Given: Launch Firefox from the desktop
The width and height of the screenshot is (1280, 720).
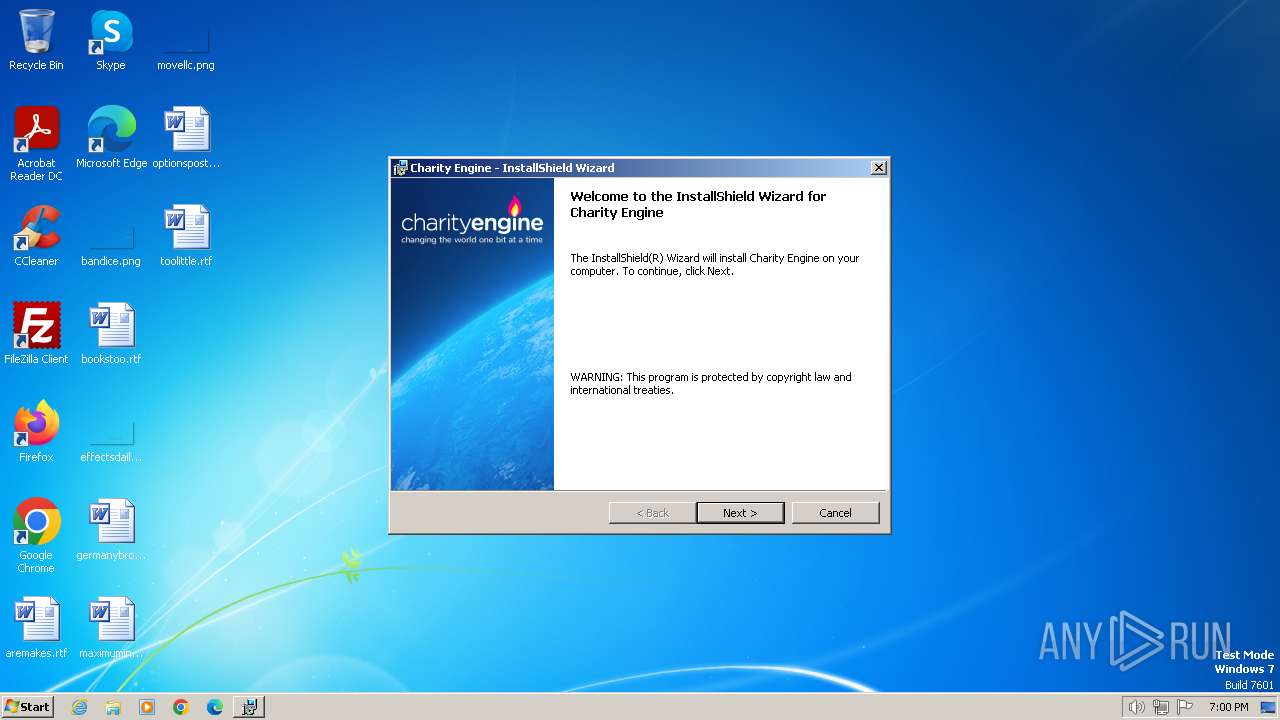Looking at the screenshot, I should click(x=36, y=431).
